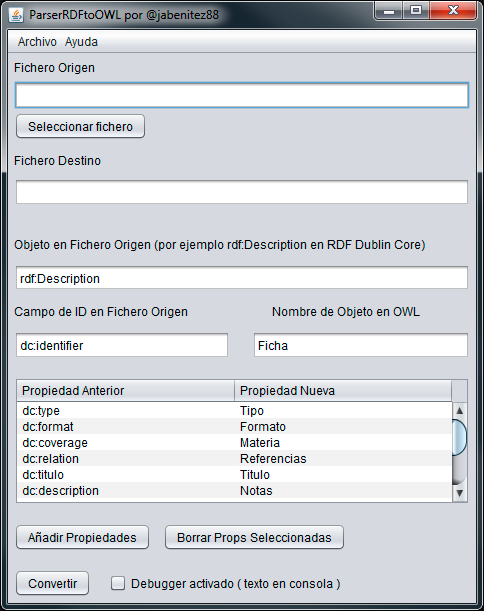Click the Propiedad Anterior column header
The image size is (484, 611).
tap(125, 390)
